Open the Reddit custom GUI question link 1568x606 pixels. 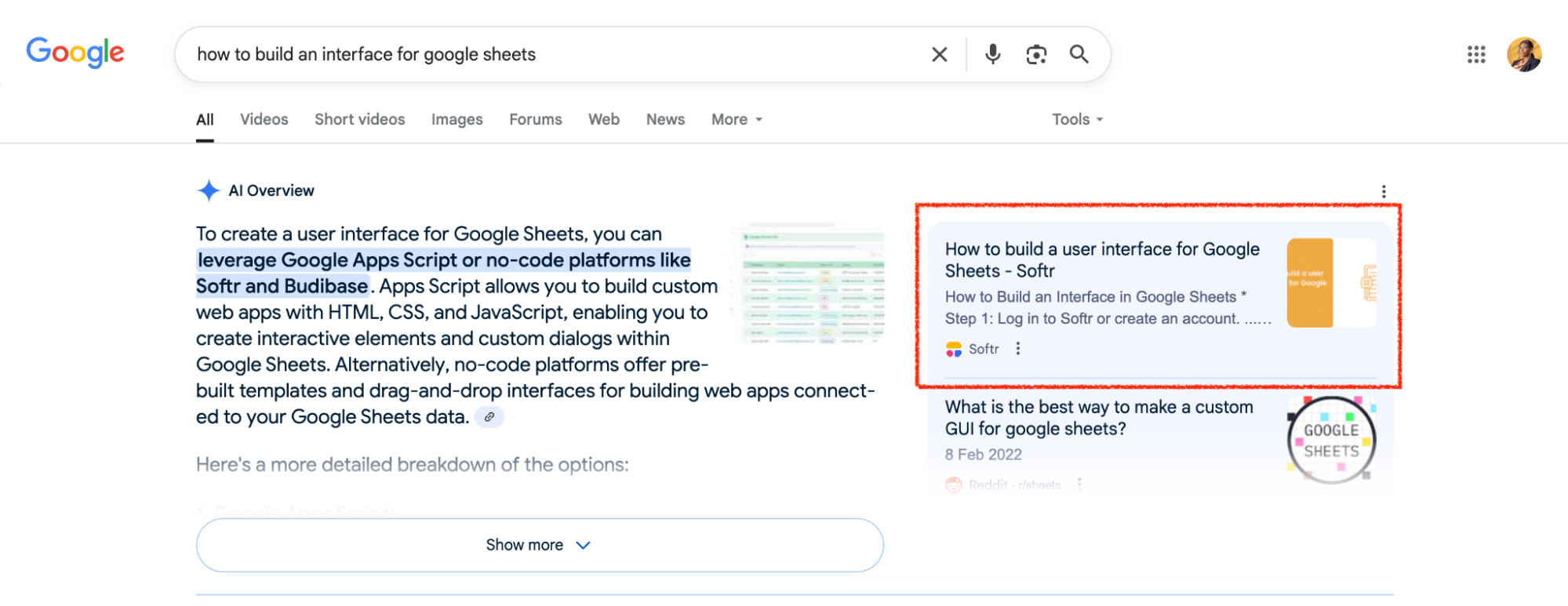coord(1098,418)
